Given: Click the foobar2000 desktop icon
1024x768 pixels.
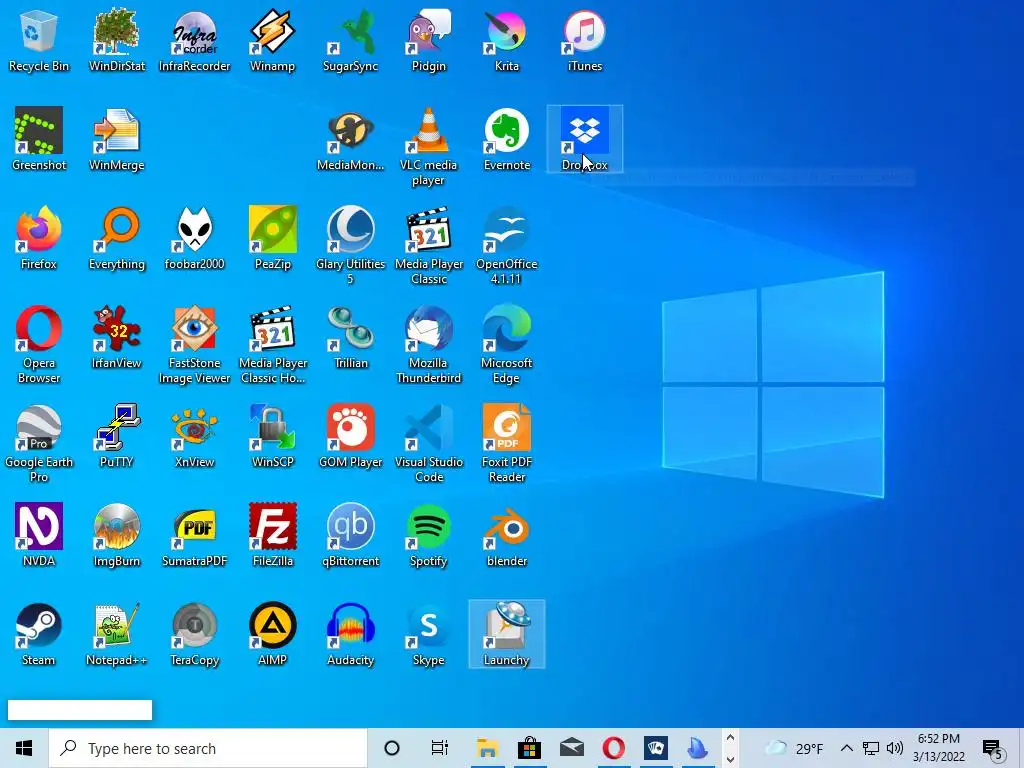Looking at the screenshot, I should coord(195,238).
